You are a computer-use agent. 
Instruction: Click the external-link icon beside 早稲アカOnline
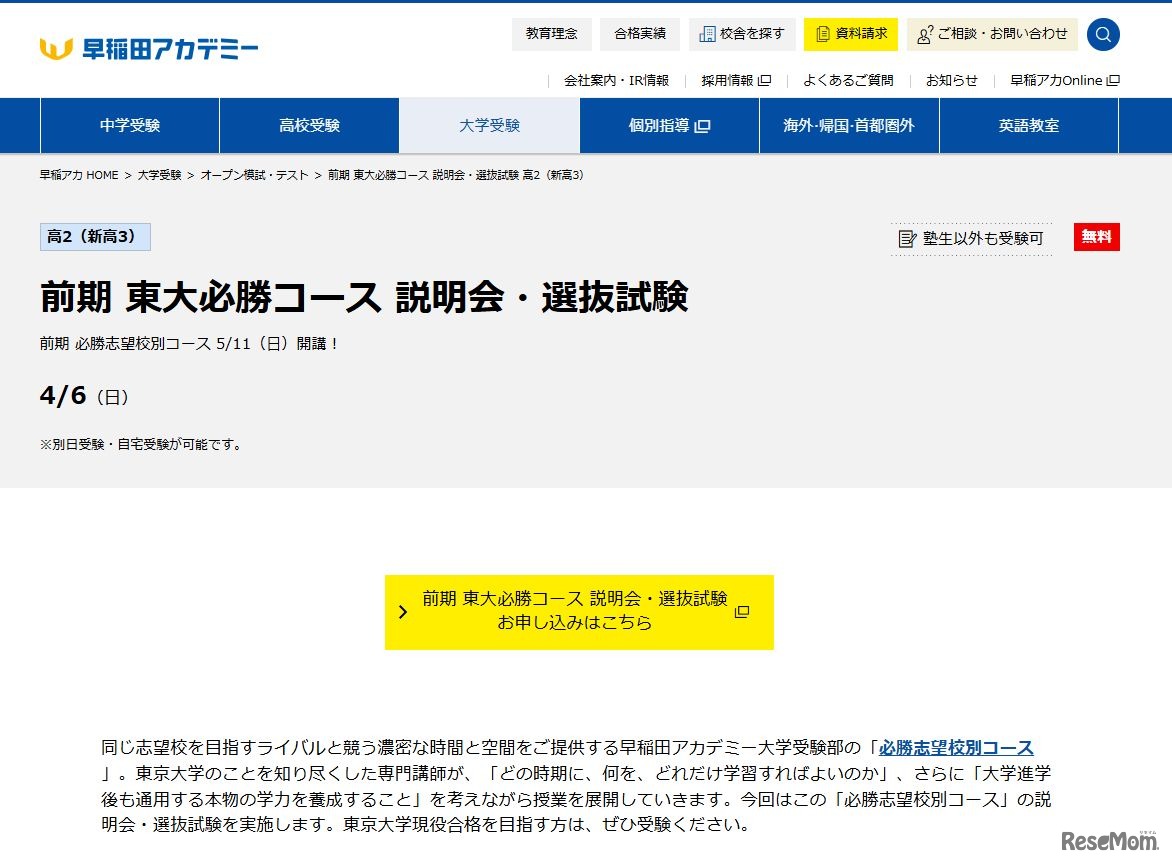pos(1114,80)
